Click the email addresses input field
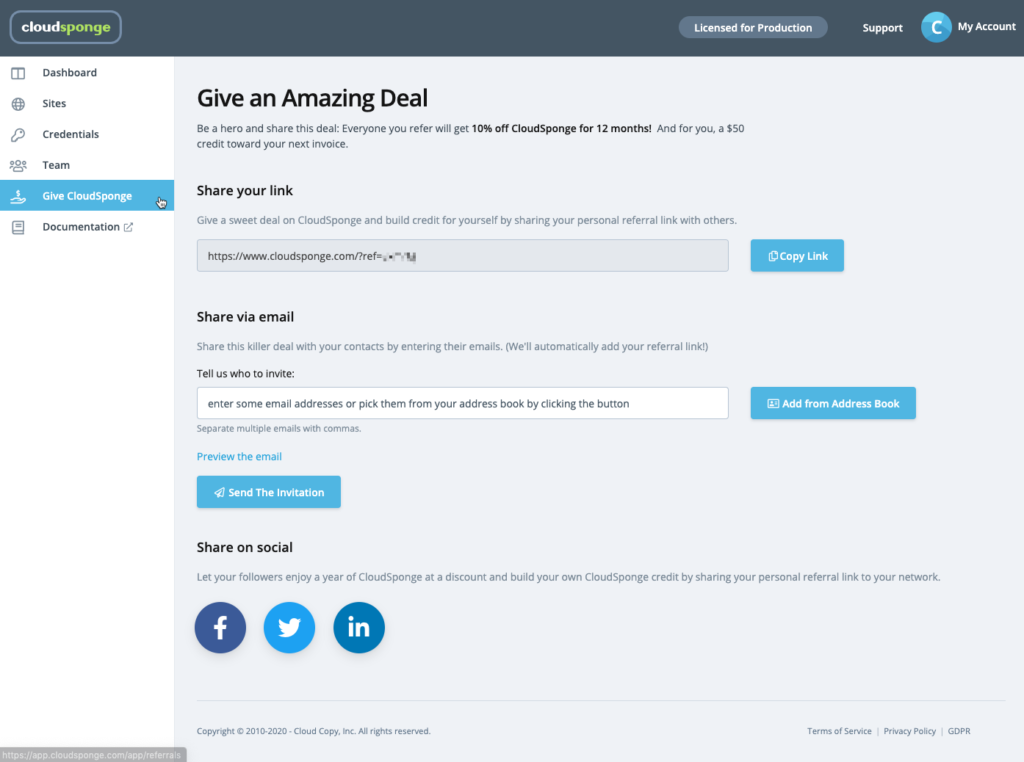1024x762 pixels. coord(462,404)
